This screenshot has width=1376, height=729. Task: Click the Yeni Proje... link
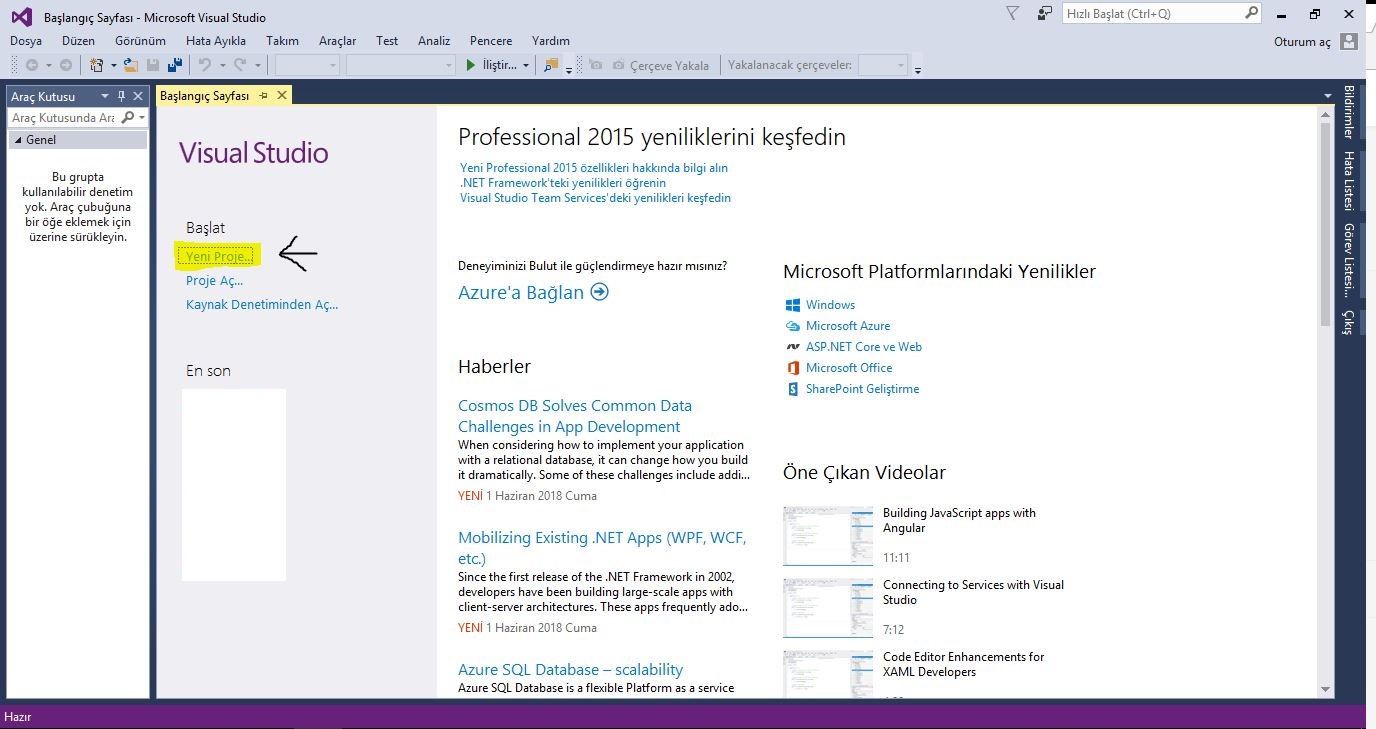[x=219, y=257]
